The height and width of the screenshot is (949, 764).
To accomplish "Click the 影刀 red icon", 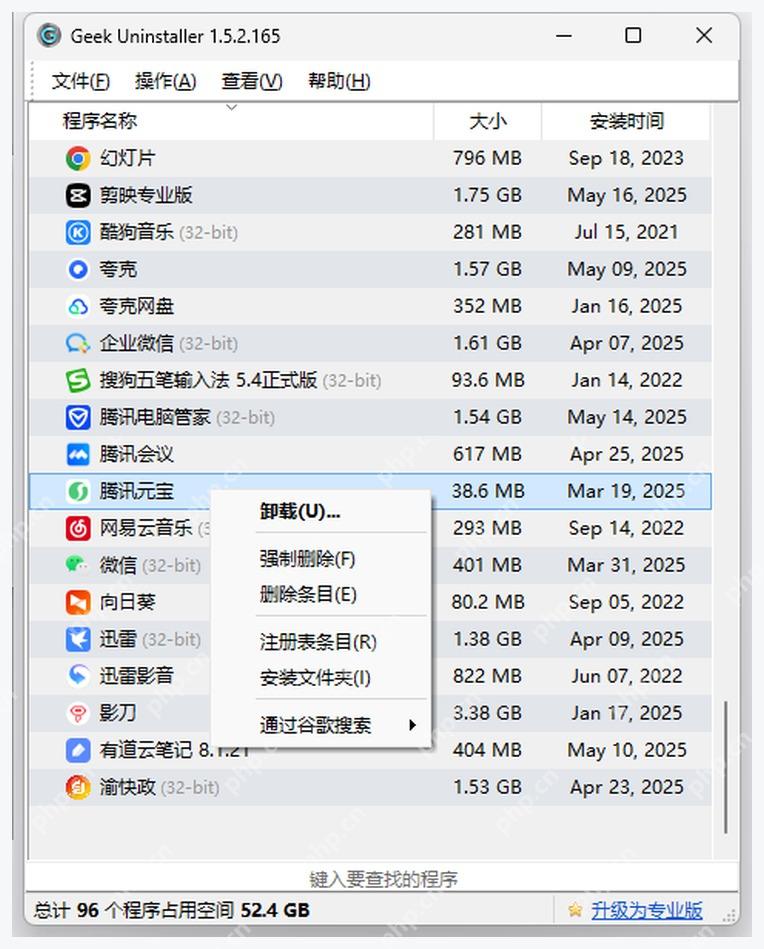I will tap(78, 714).
